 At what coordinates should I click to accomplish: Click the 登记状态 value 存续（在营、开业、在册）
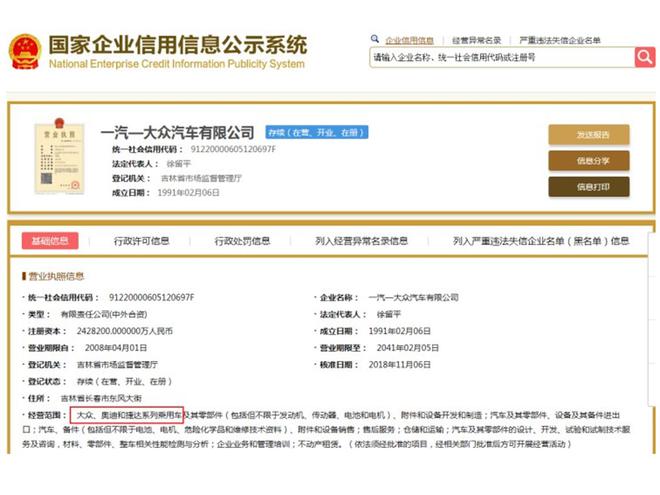125,382
